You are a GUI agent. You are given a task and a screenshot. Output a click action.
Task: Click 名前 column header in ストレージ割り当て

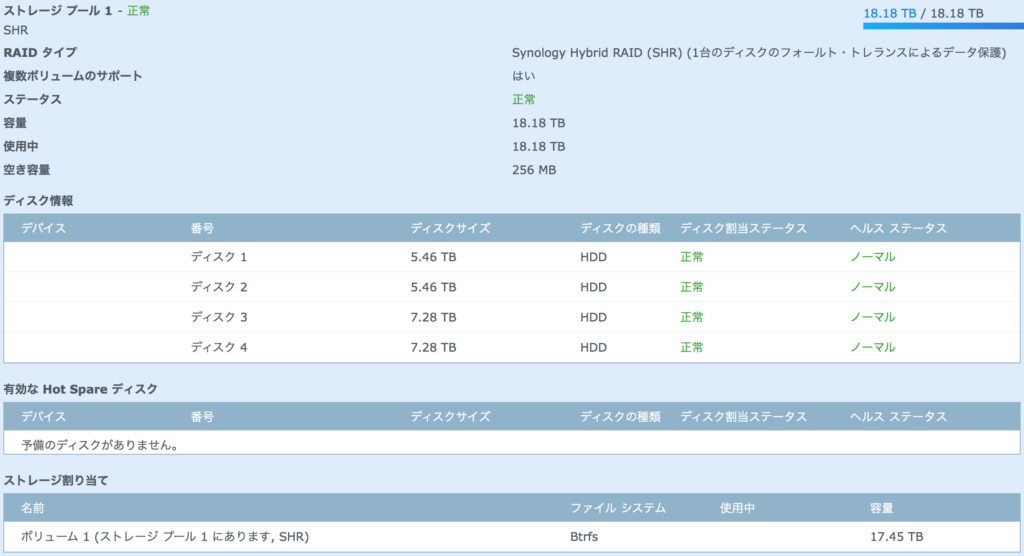(33, 508)
